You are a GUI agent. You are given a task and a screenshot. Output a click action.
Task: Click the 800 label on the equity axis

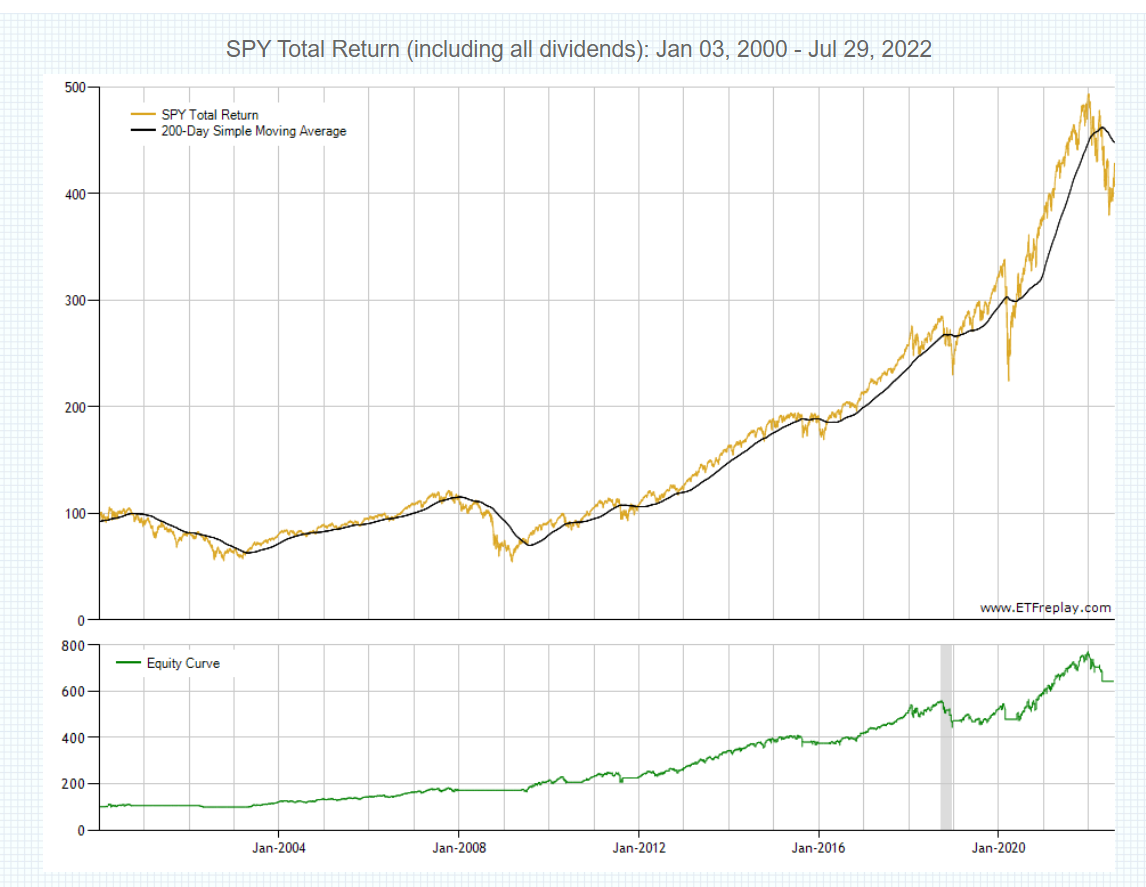73,646
